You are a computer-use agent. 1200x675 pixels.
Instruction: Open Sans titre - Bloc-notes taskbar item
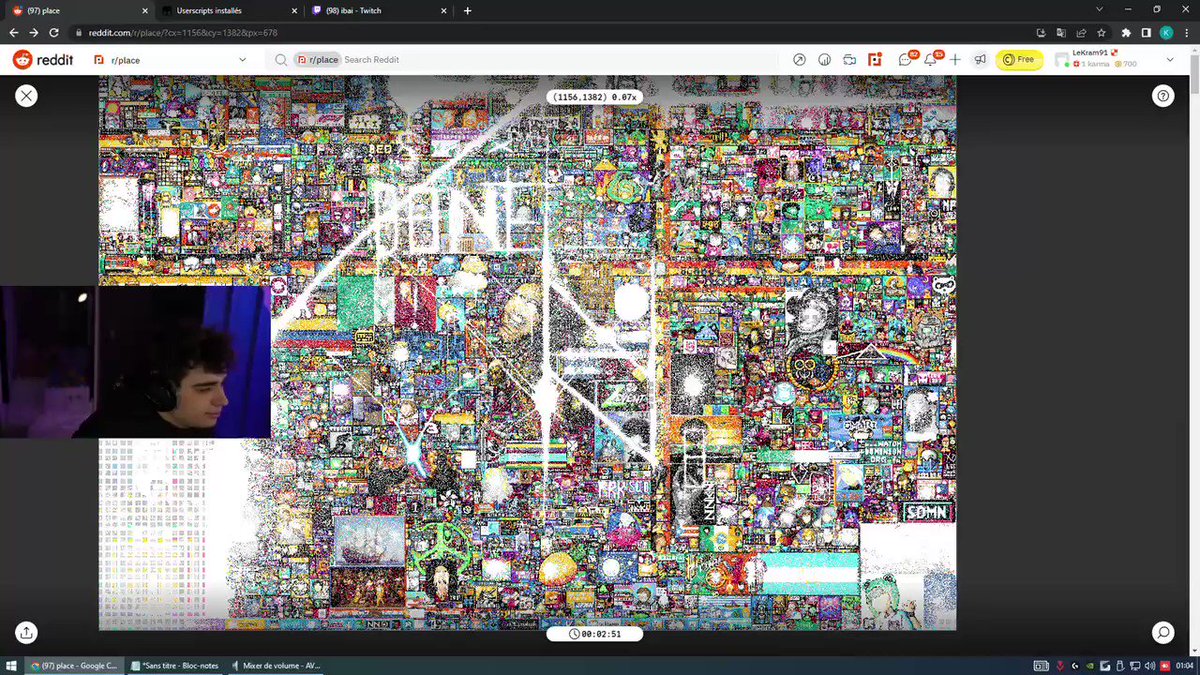[176, 665]
